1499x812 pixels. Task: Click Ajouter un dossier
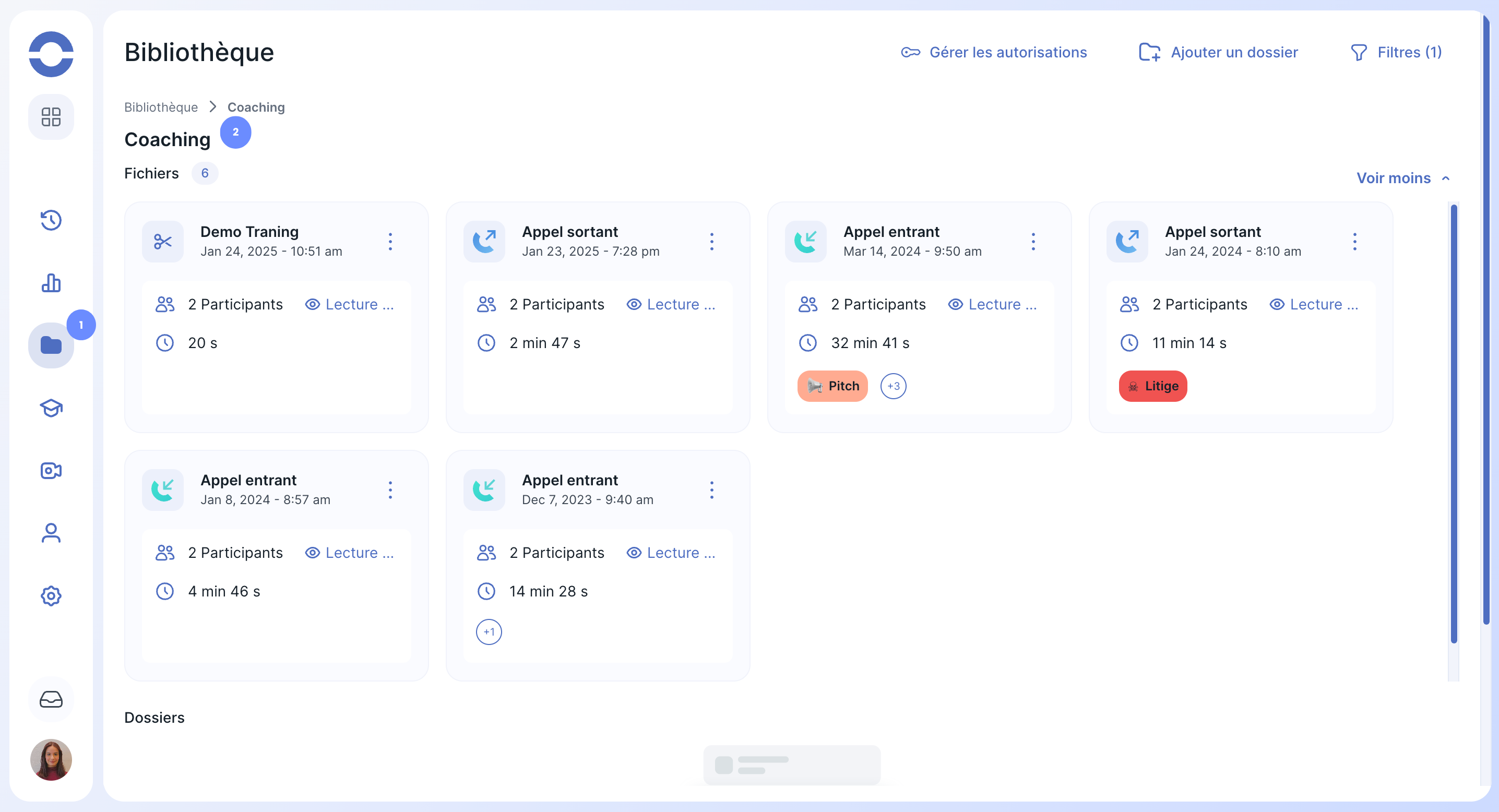(x=1219, y=52)
